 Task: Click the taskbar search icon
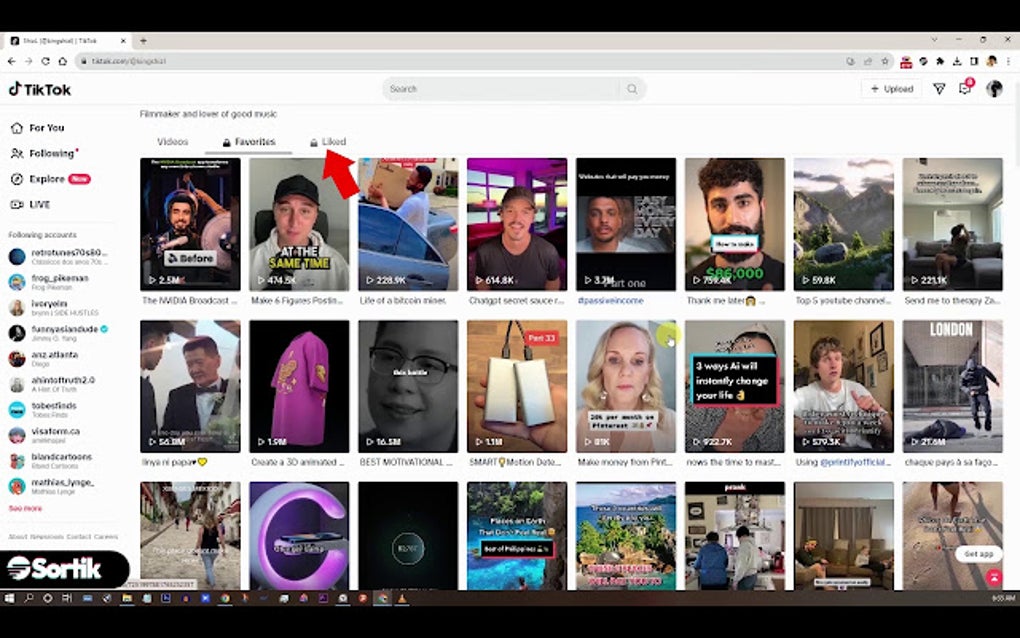[29, 598]
